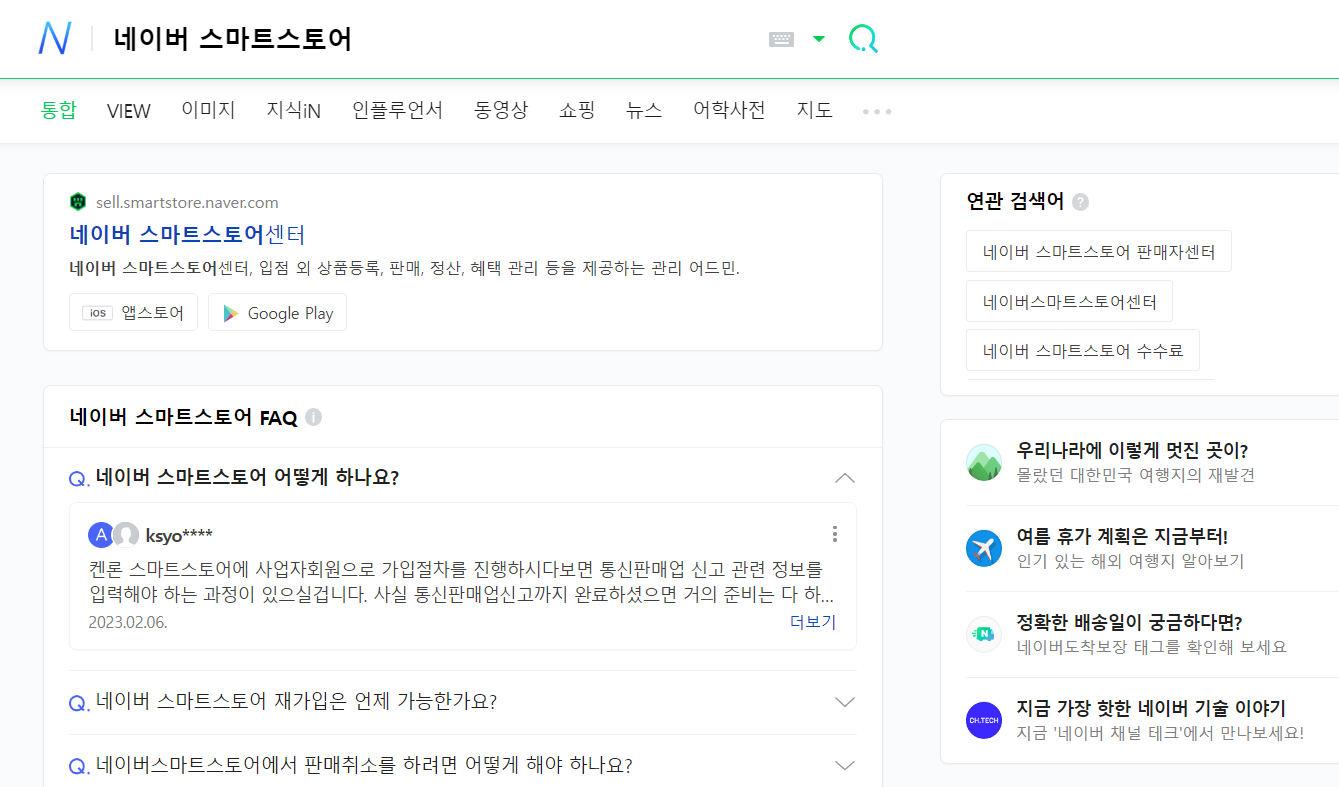Open the answer's three-dot menu
This screenshot has height=787, width=1339.
click(835, 534)
